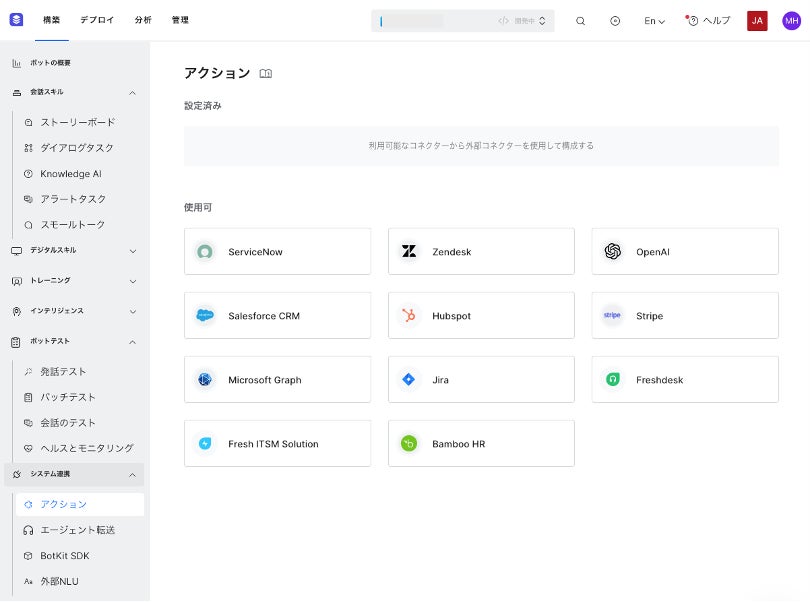
Task: Click the play/run icon in top bar
Action: [x=615, y=21]
